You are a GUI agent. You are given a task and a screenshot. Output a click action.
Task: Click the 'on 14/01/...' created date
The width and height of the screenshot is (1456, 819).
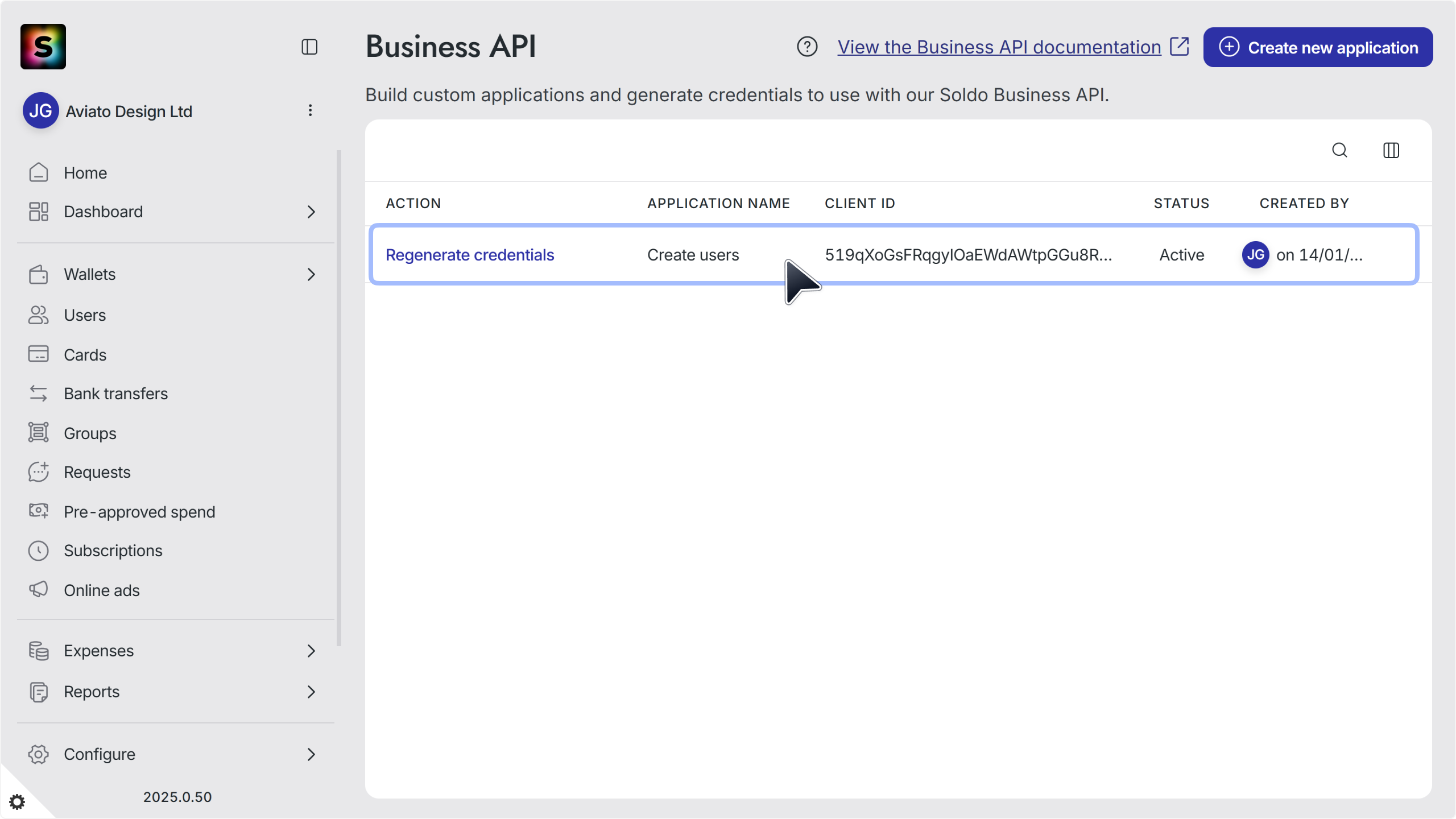(x=1319, y=255)
